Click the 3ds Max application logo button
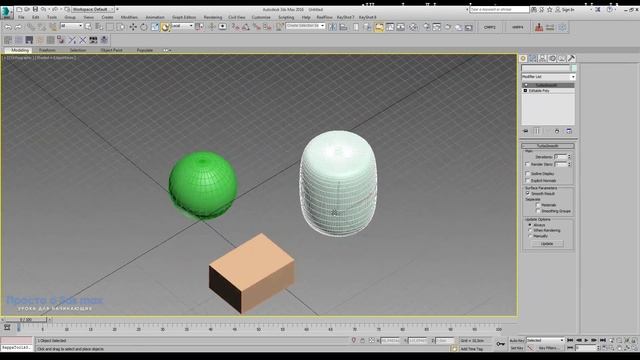This screenshot has height=360, width=640. [6, 12]
